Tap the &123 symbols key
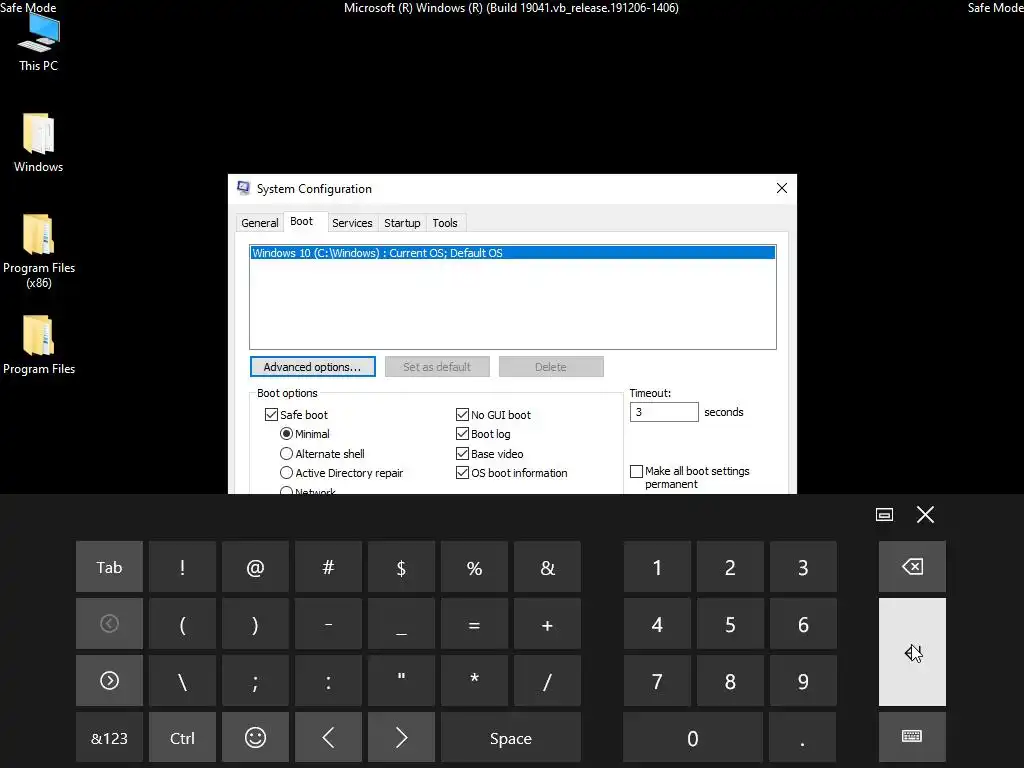1024x768 pixels. [x=109, y=737]
